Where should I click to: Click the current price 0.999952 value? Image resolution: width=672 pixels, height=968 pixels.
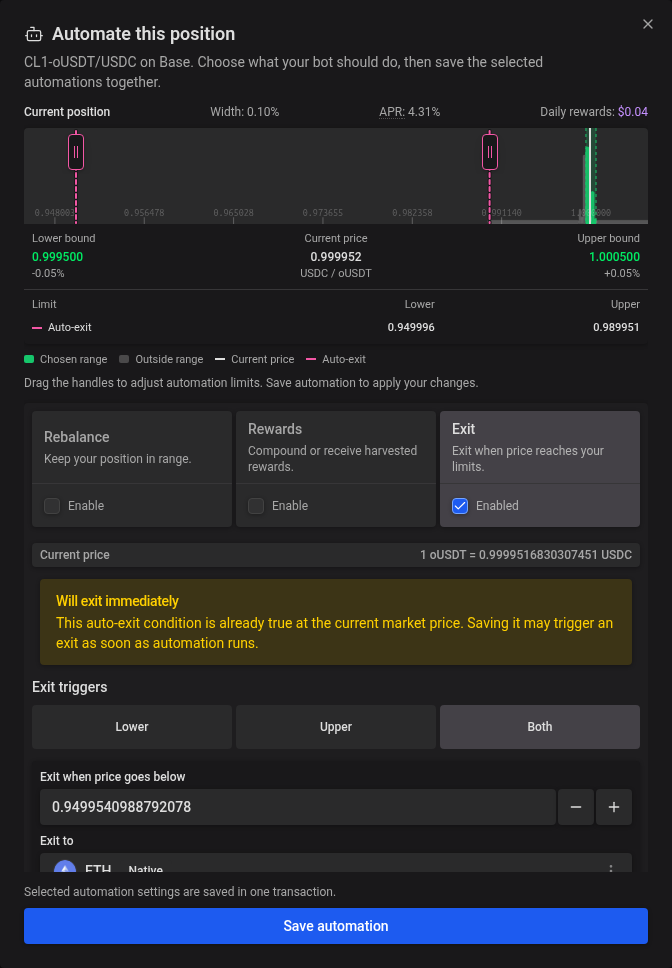[x=336, y=257]
